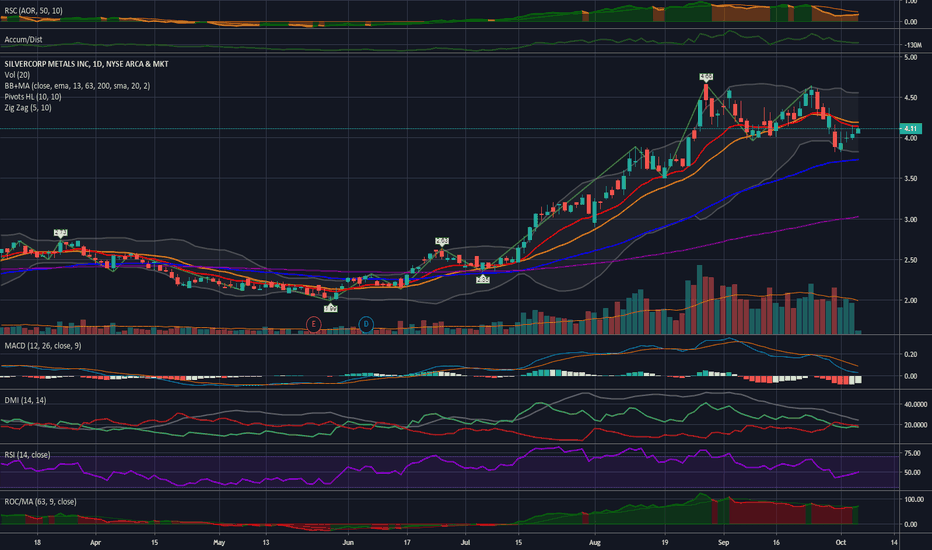This screenshot has height=550, width=932.
Task: Select the ROC/MA (63, 9, close) title
Action: (40, 501)
